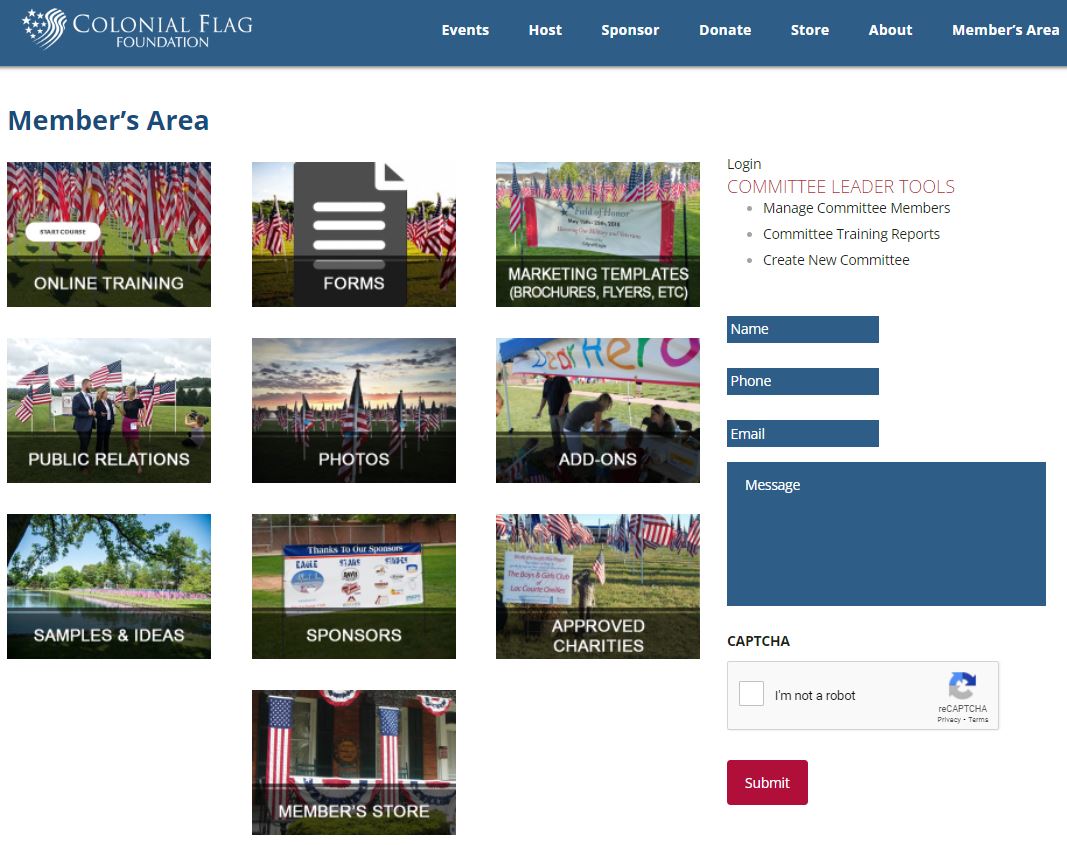1067x845 pixels.
Task: Open the reCAPTCHA Terms link
Action: point(978,720)
